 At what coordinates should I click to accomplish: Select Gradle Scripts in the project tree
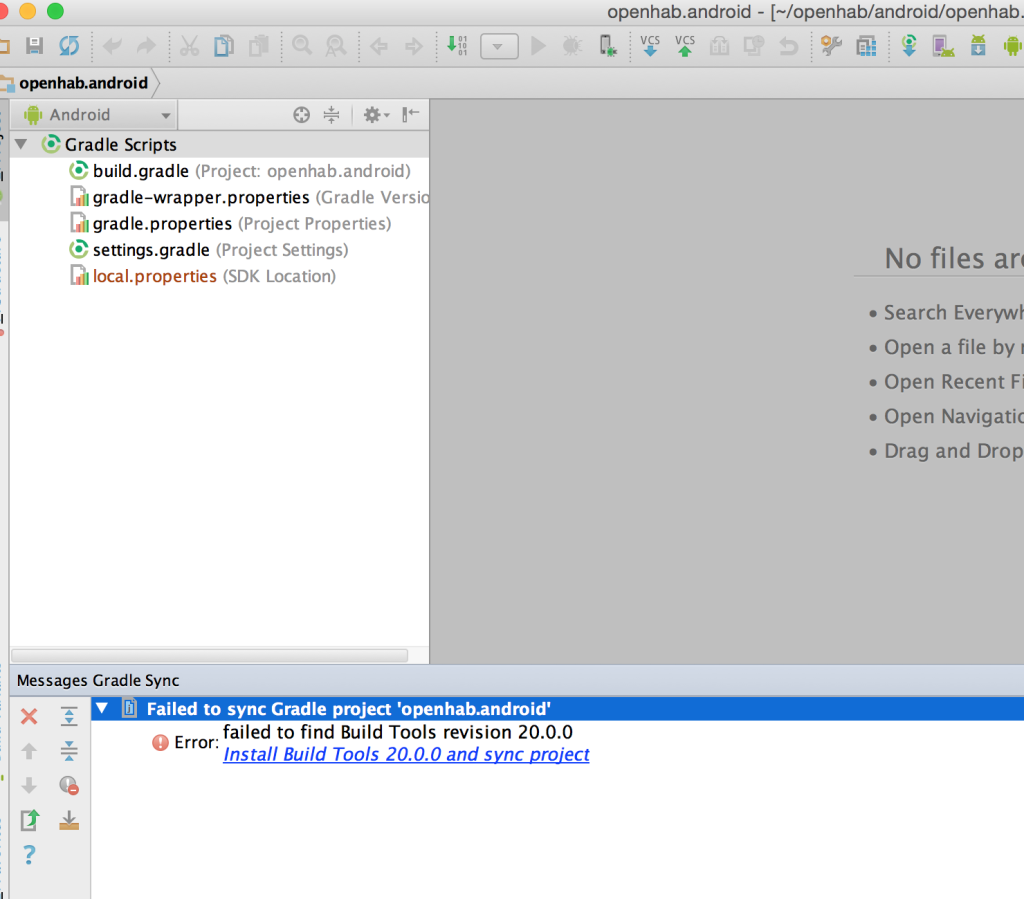tap(120, 144)
